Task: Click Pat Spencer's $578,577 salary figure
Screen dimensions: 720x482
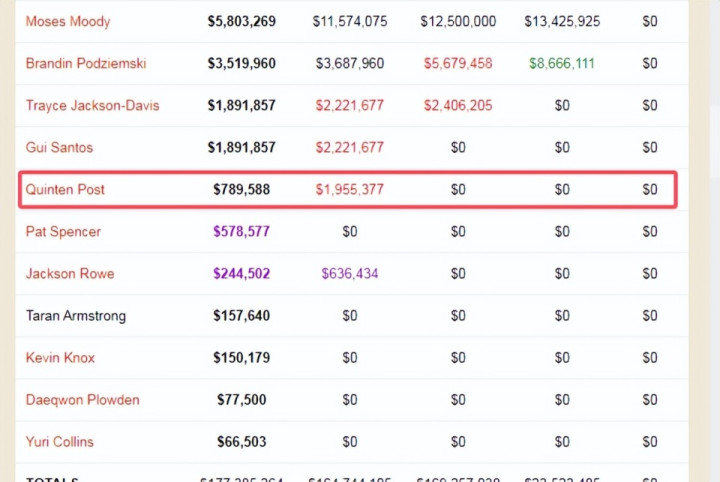Action: 242,231
